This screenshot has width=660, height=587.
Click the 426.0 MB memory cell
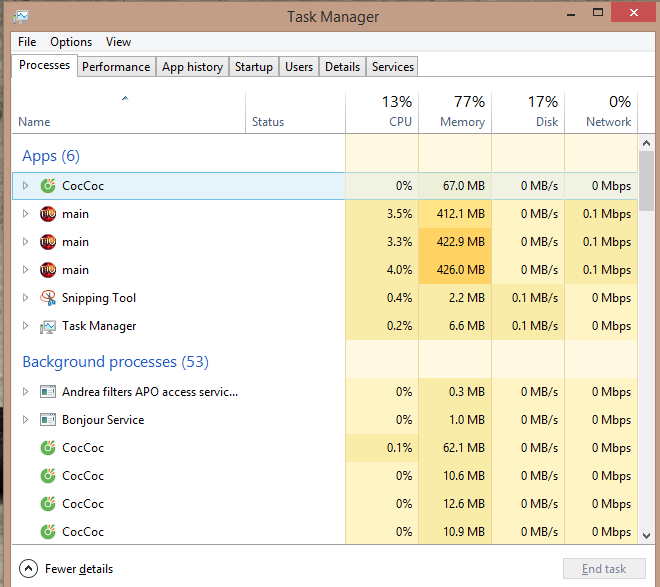point(455,270)
